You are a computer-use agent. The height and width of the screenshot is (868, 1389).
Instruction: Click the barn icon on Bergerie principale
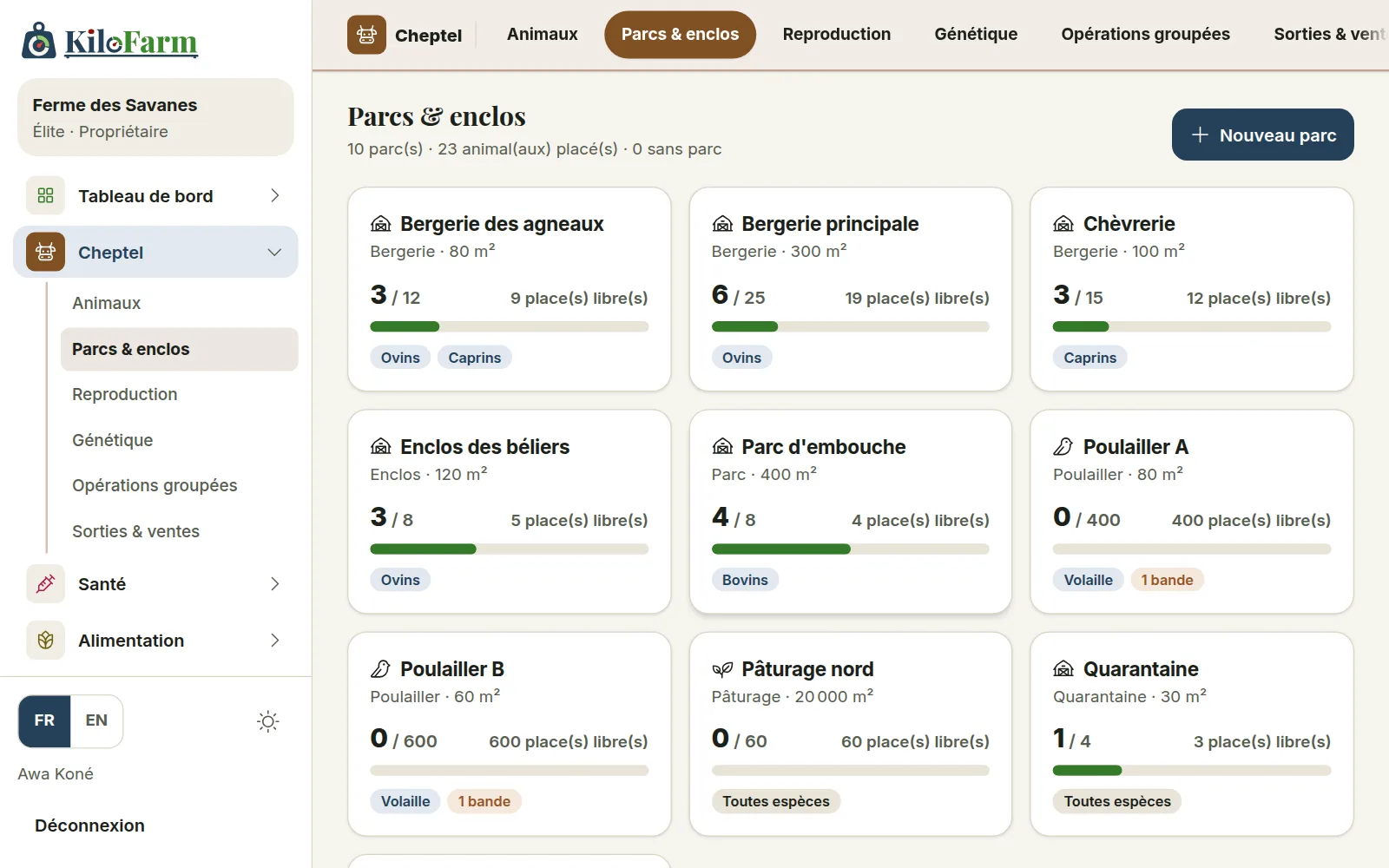coord(722,224)
